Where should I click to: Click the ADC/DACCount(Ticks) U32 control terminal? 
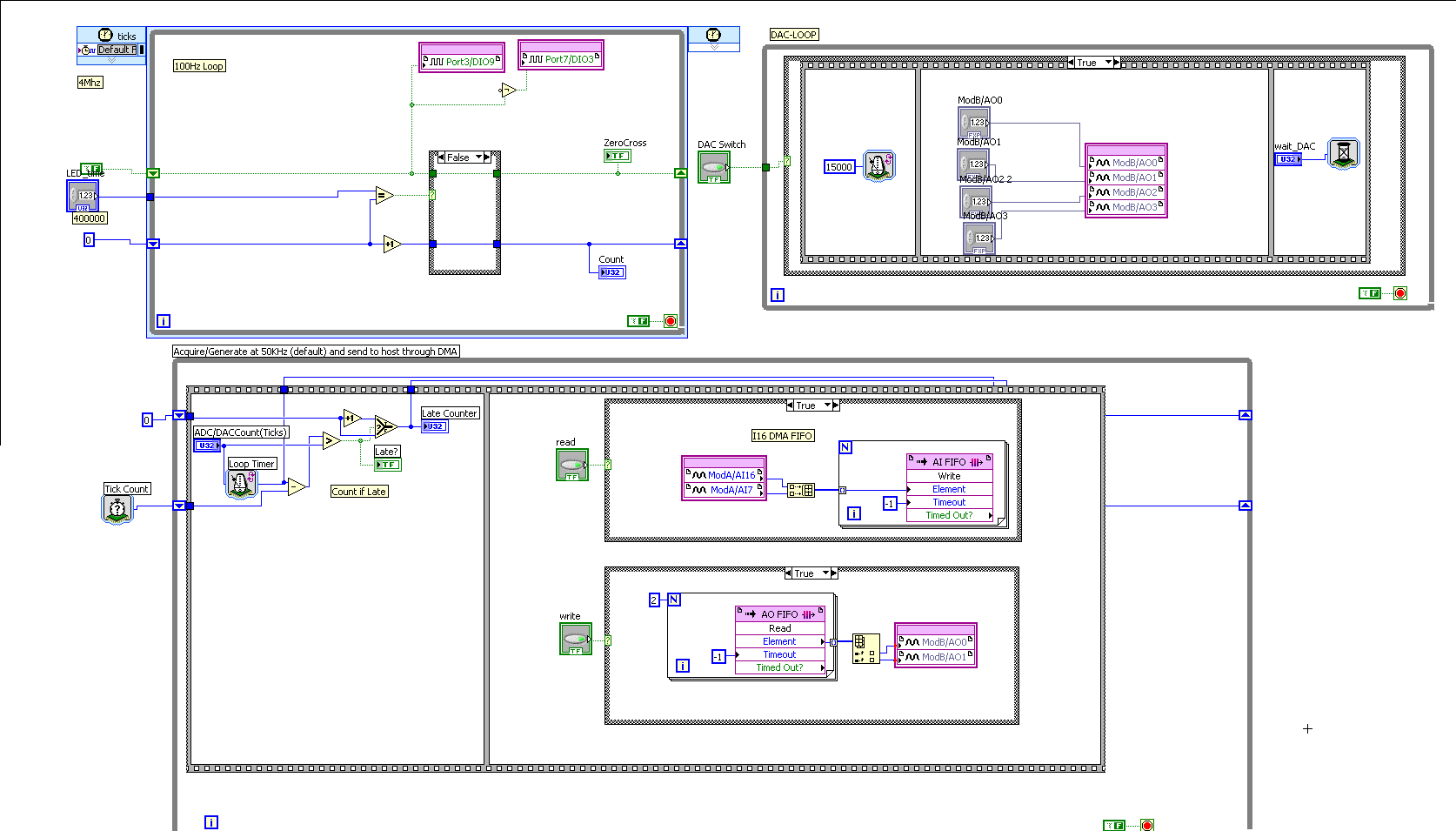click(x=206, y=446)
